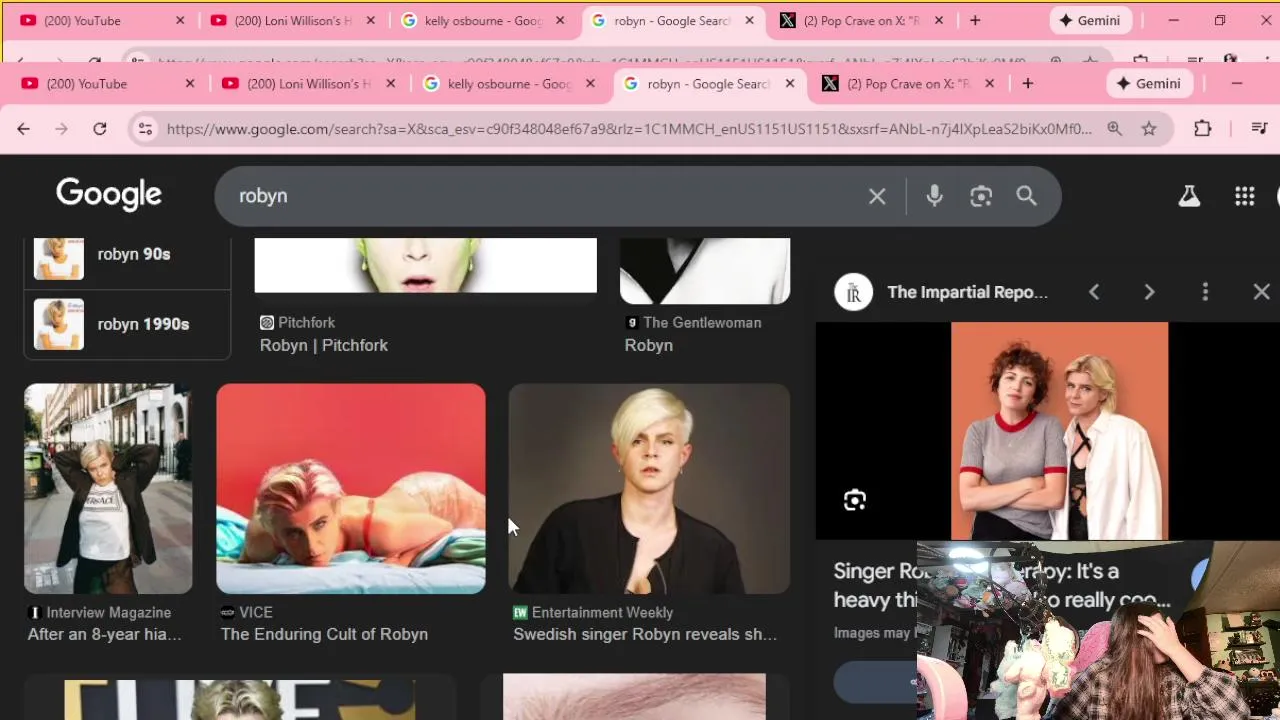The width and height of the screenshot is (1280, 720).
Task: Close the Pop Crave on X tab
Action: pyautogui.click(x=990, y=84)
